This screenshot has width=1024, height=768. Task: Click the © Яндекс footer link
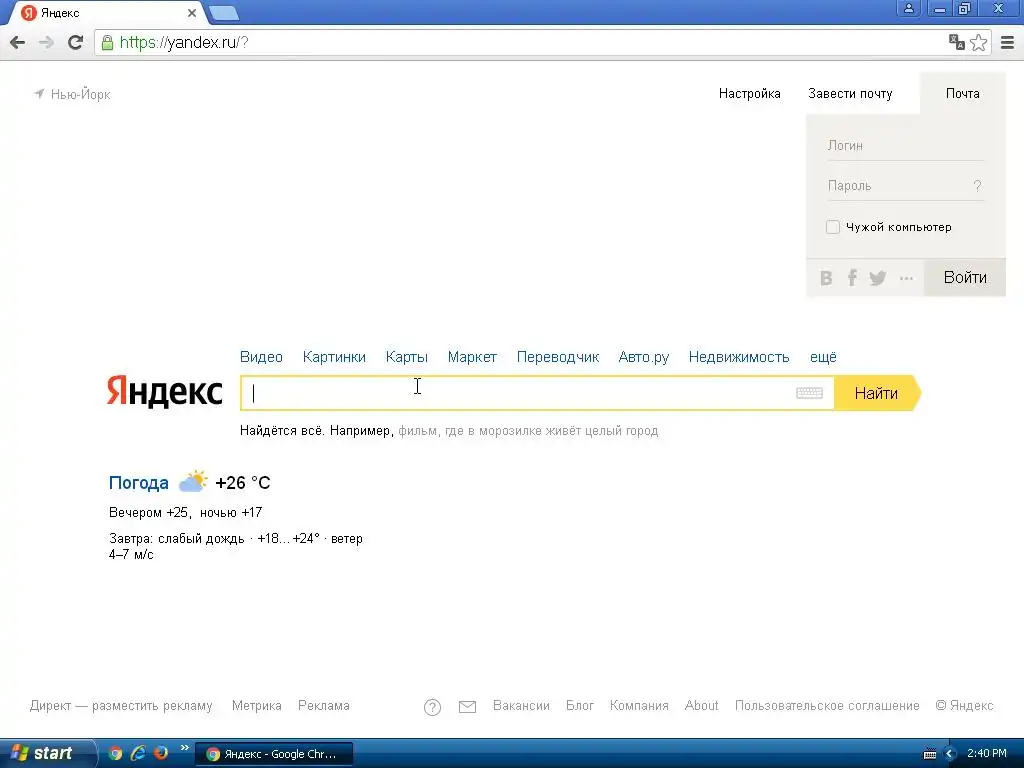(x=965, y=706)
